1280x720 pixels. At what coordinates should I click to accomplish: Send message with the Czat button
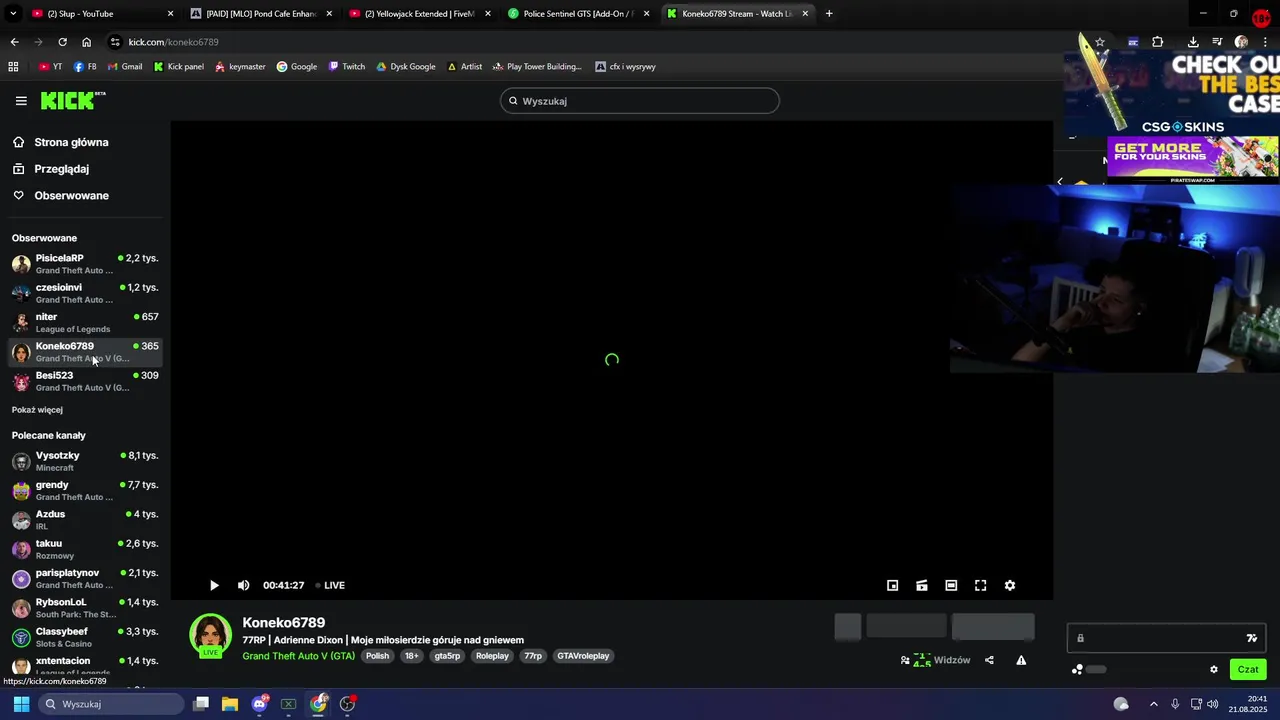pyautogui.click(x=1248, y=670)
